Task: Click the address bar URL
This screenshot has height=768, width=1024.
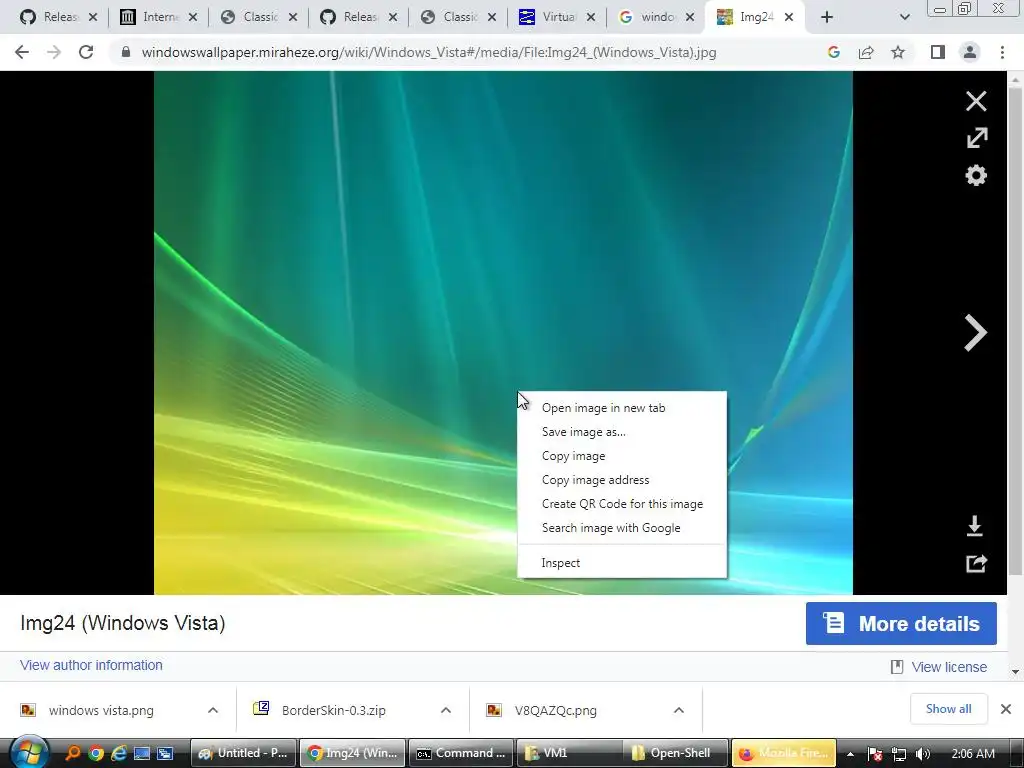Action: pyautogui.click(x=429, y=52)
